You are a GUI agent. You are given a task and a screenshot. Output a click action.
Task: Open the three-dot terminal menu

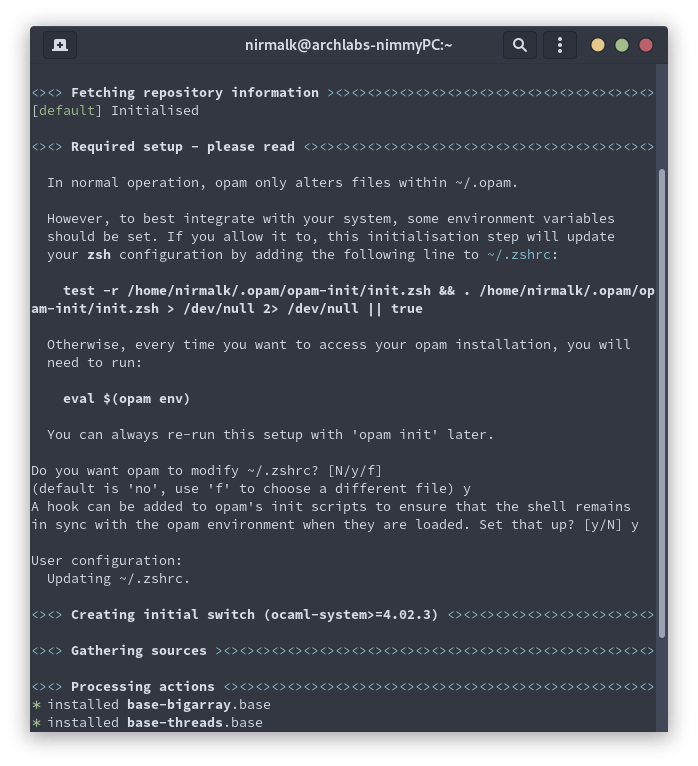click(x=560, y=45)
